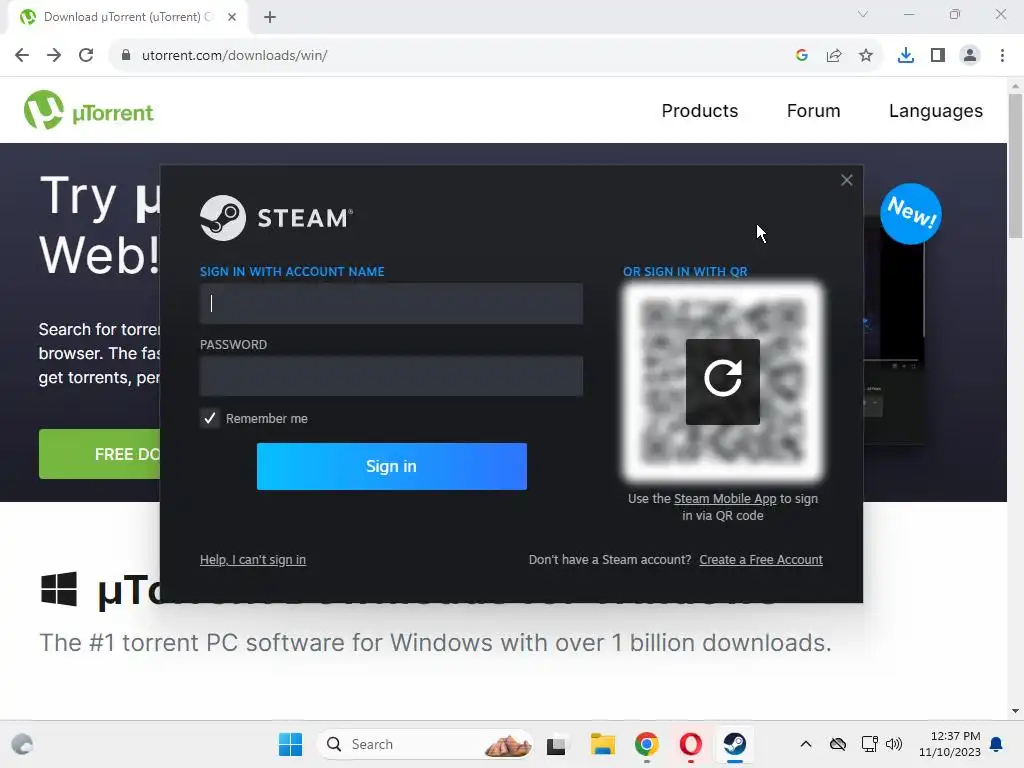Click the browser forward arrow
The image size is (1024, 768).
pos(54,56)
